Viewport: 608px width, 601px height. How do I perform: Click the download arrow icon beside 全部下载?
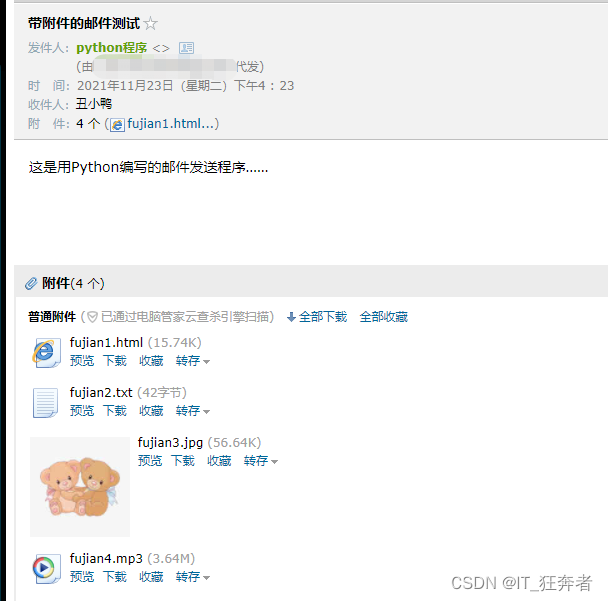tap(291, 318)
